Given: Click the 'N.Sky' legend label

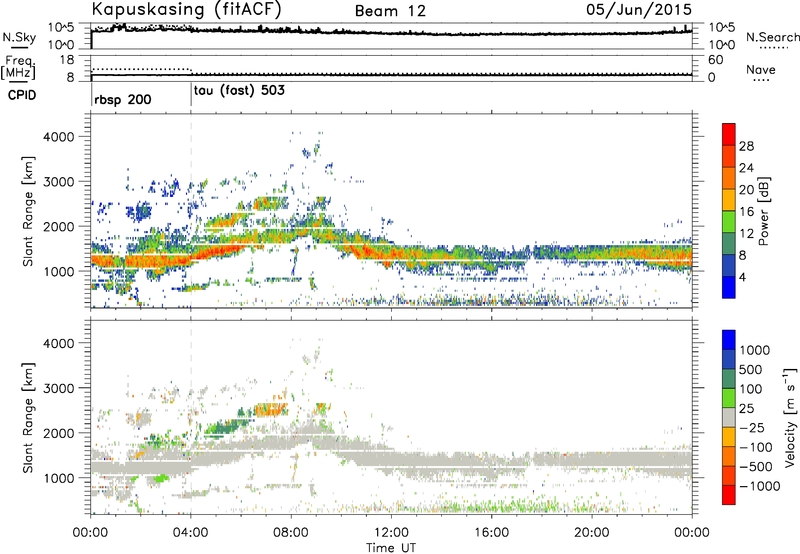Looking at the screenshot, I should (19, 37).
